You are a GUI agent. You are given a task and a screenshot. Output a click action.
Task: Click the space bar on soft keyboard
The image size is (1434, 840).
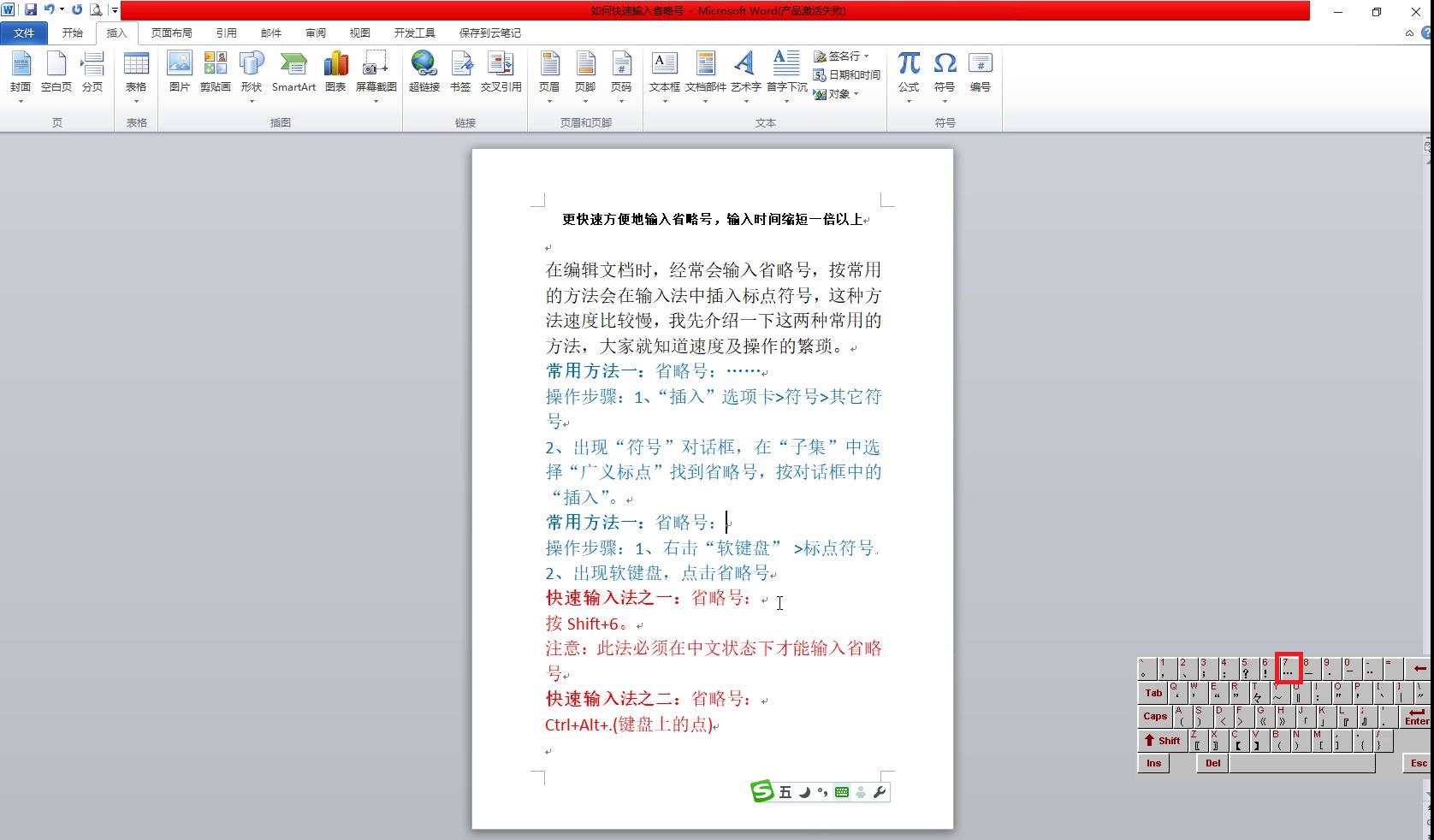(x=1302, y=763)
